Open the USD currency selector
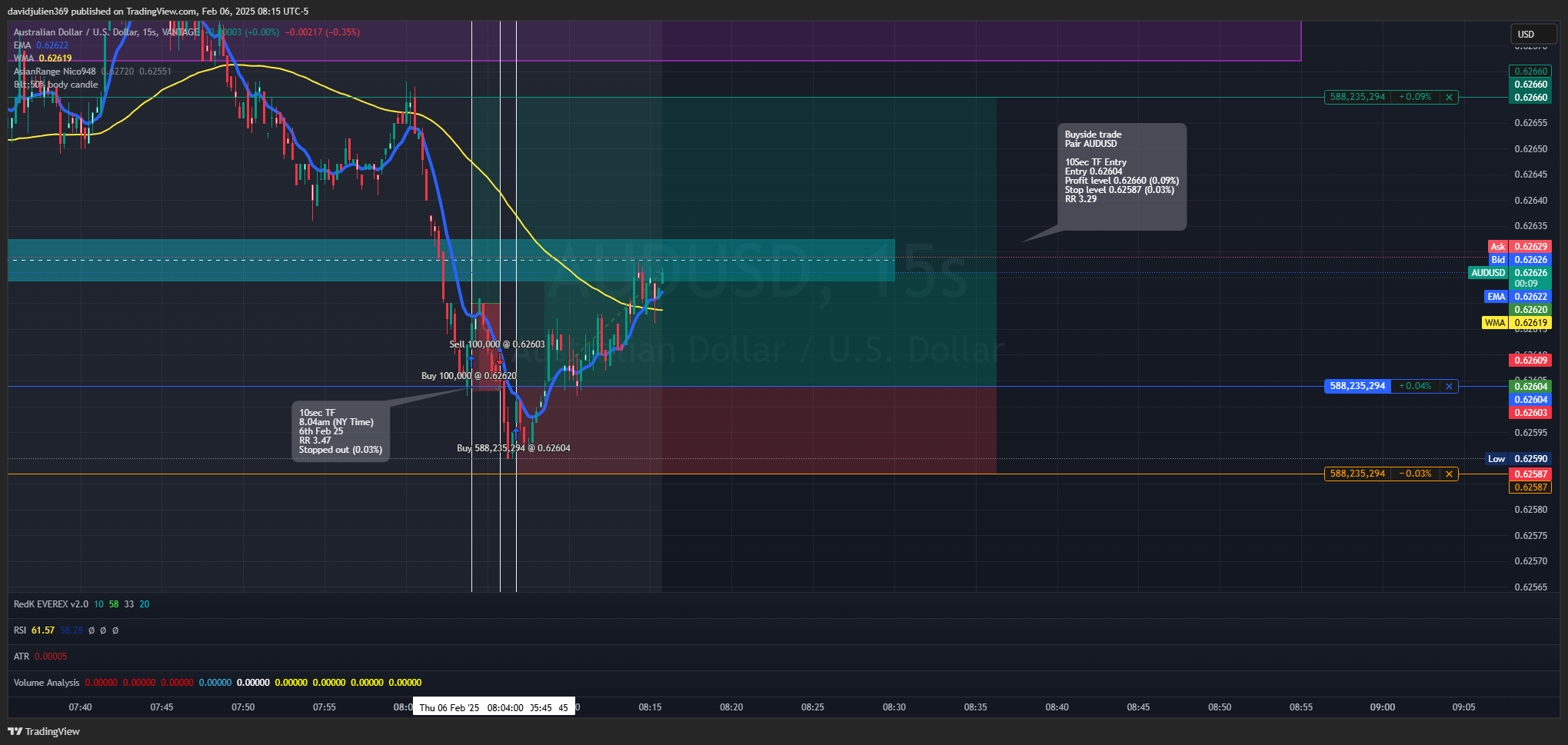This screenshot has height=745, width=1568. (x=1533, y=34)
